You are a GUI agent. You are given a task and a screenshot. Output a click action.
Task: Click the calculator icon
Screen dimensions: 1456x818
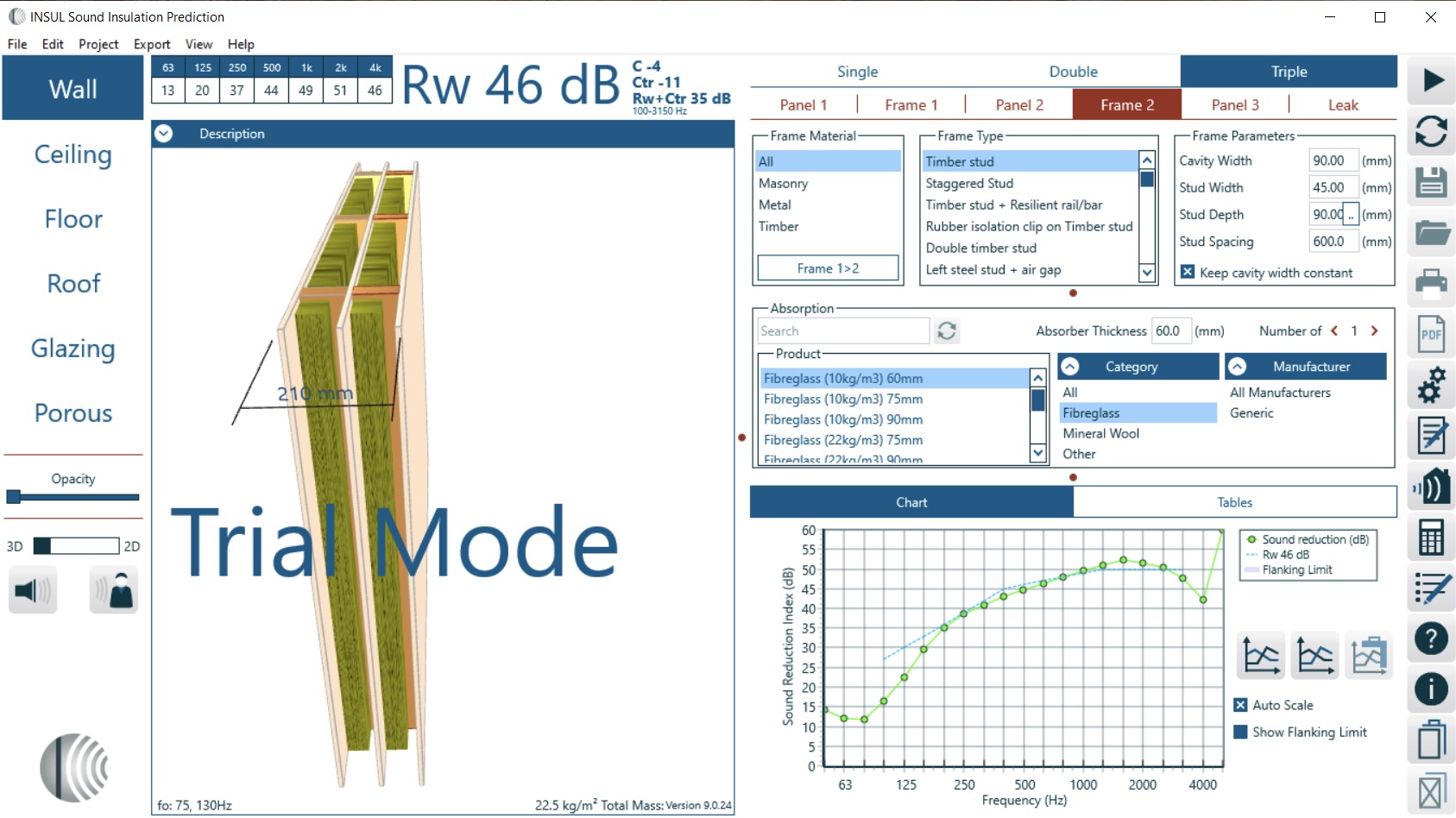1431,538
